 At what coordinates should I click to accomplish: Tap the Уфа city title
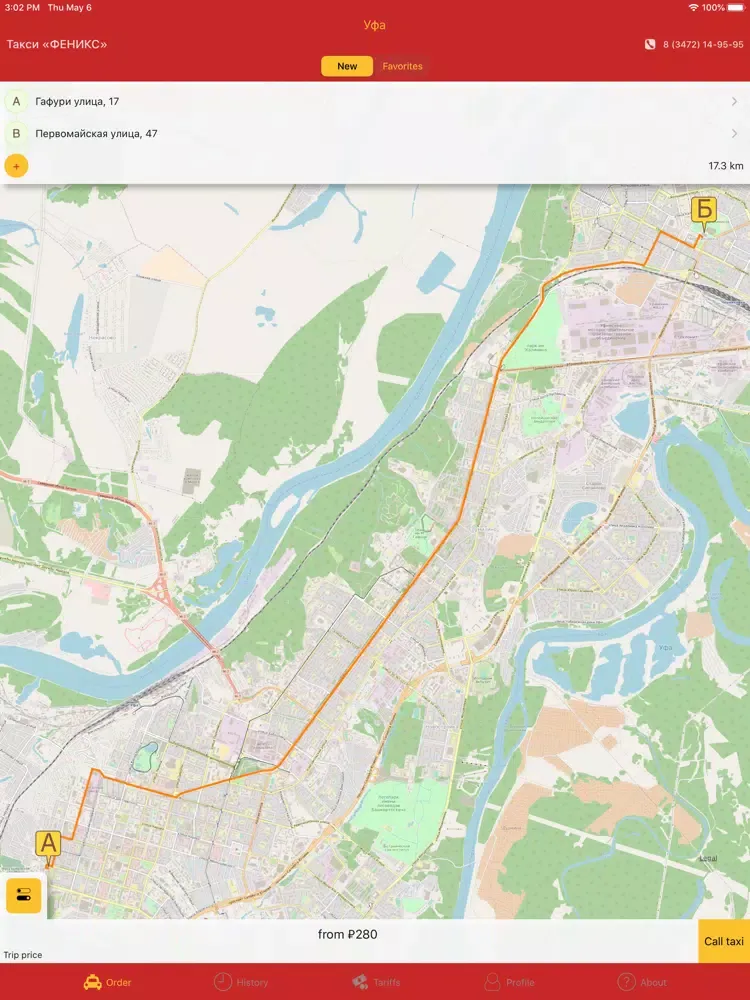pos(374,25)
